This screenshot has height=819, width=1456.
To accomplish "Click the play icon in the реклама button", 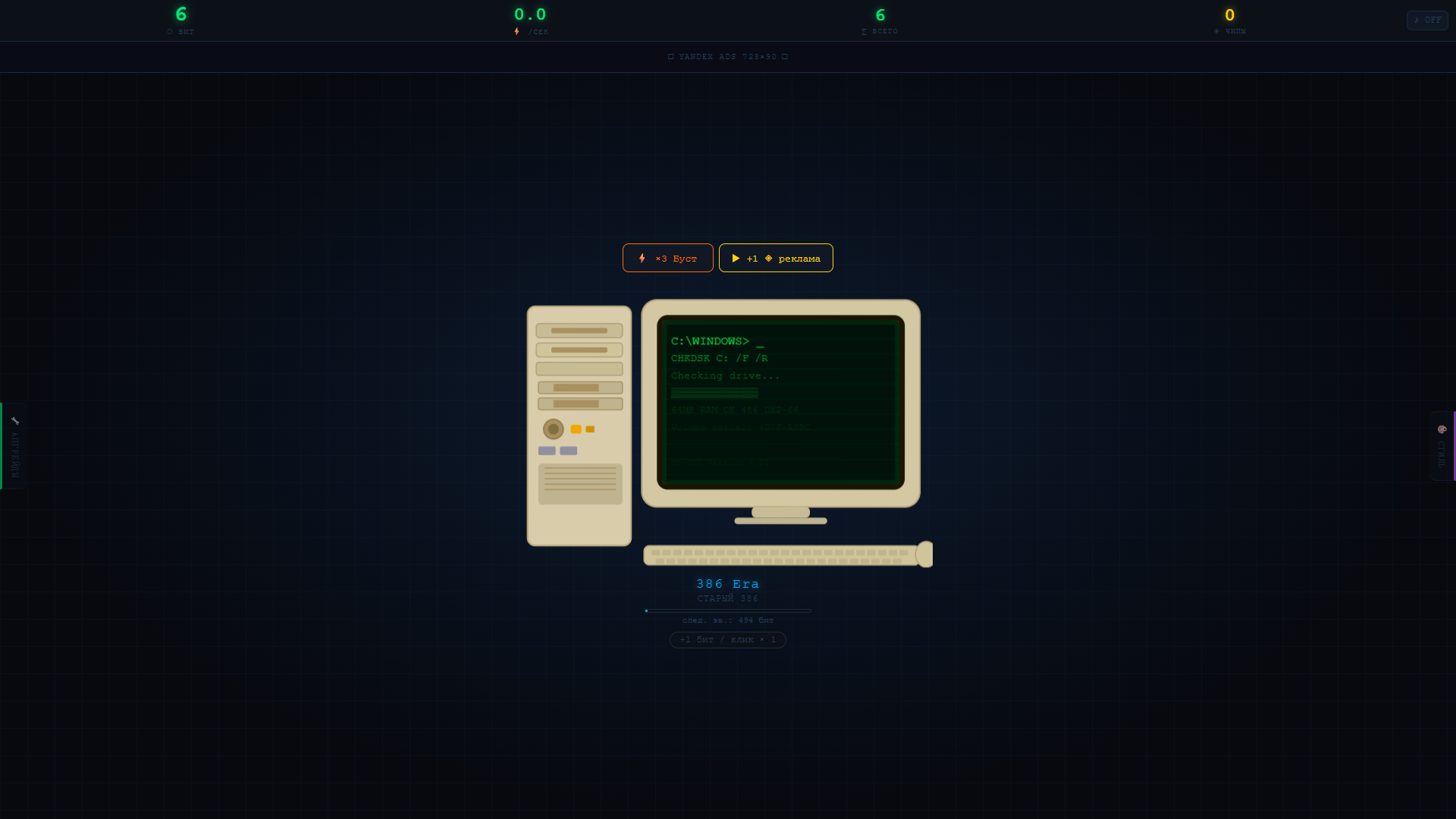I will (x=736, y=258).
